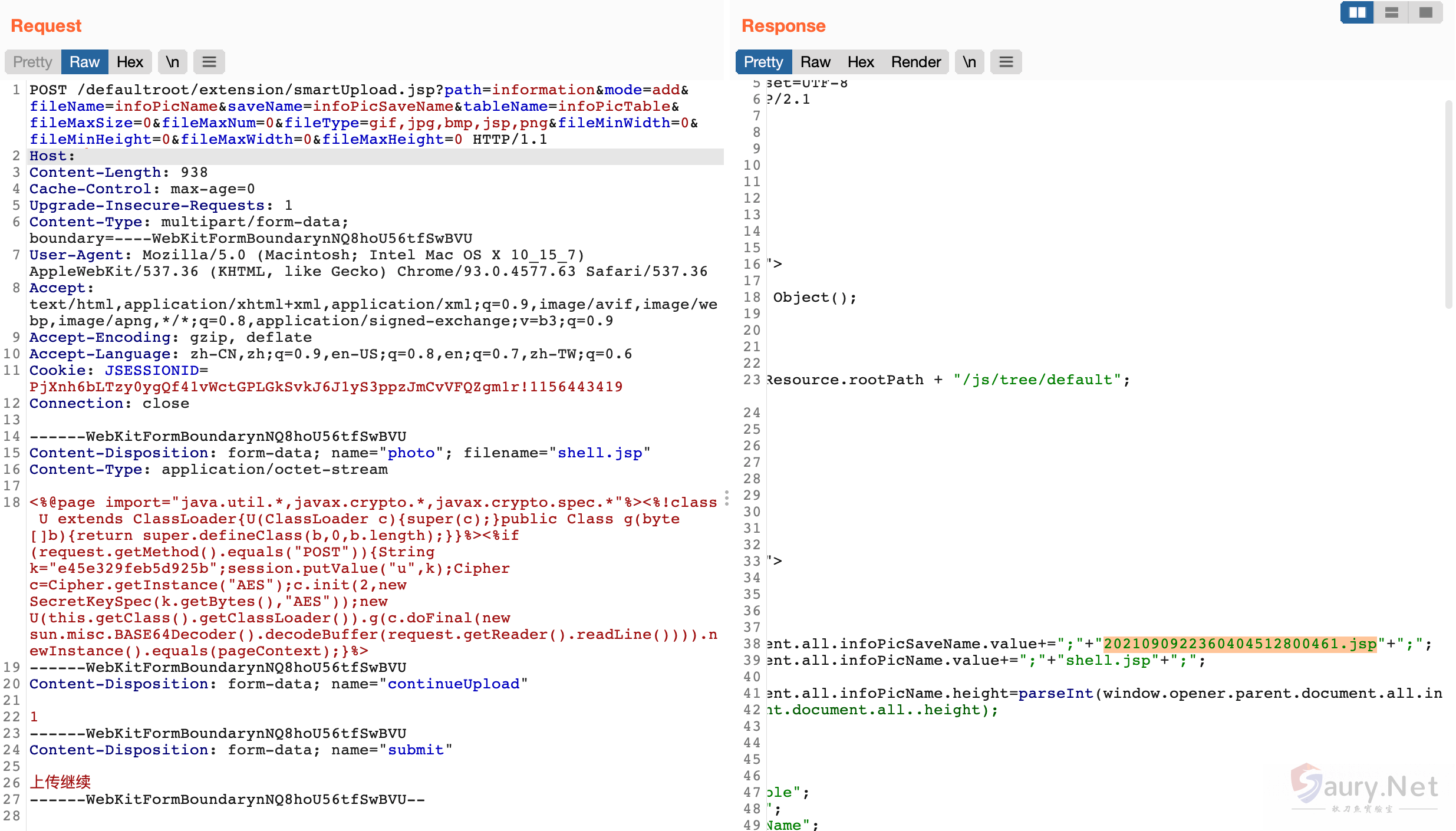
Task: Open Request panel hamburger options menu
Action: (209, 62)
